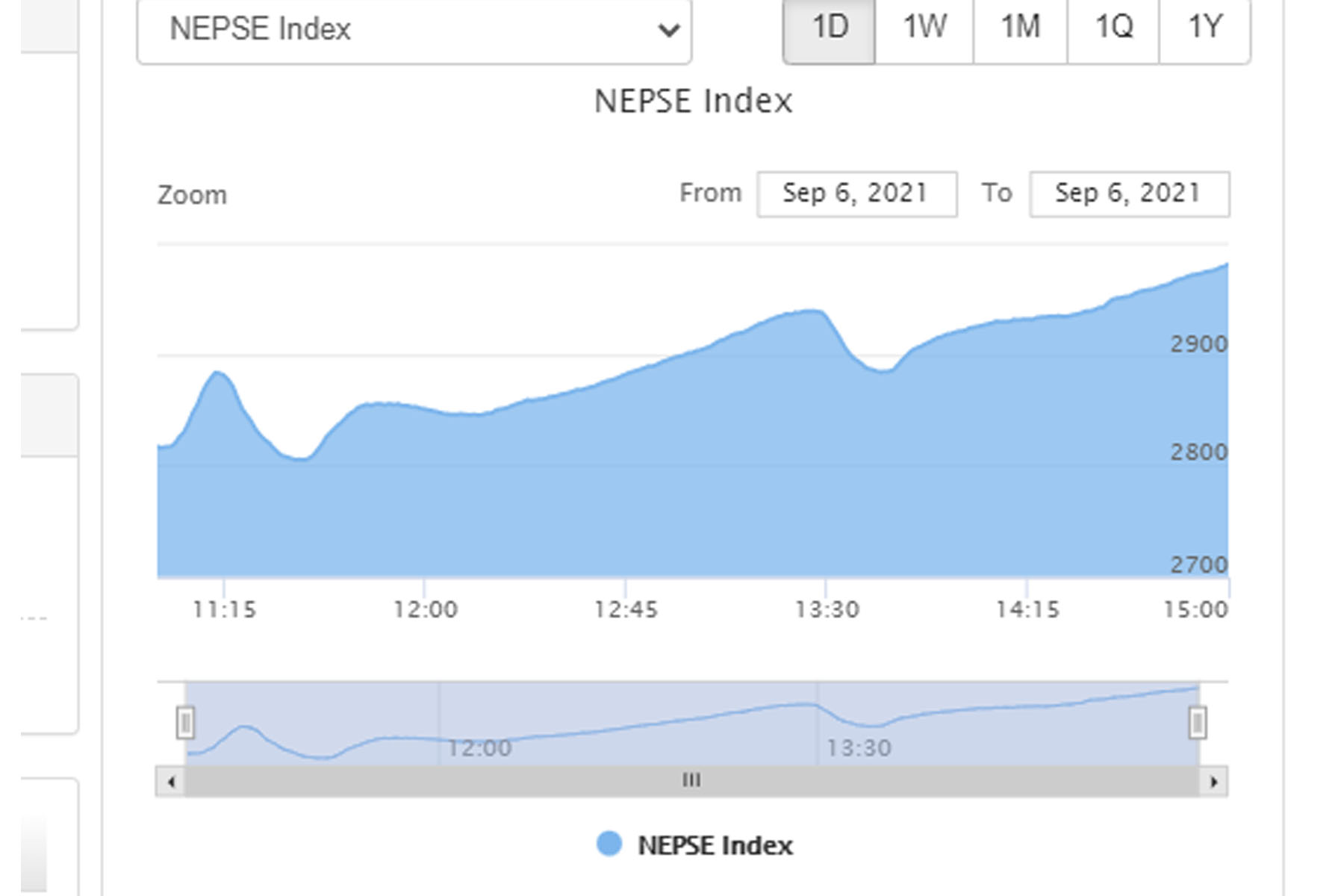Show the 1Y time range

click(x=1204, y=28)
